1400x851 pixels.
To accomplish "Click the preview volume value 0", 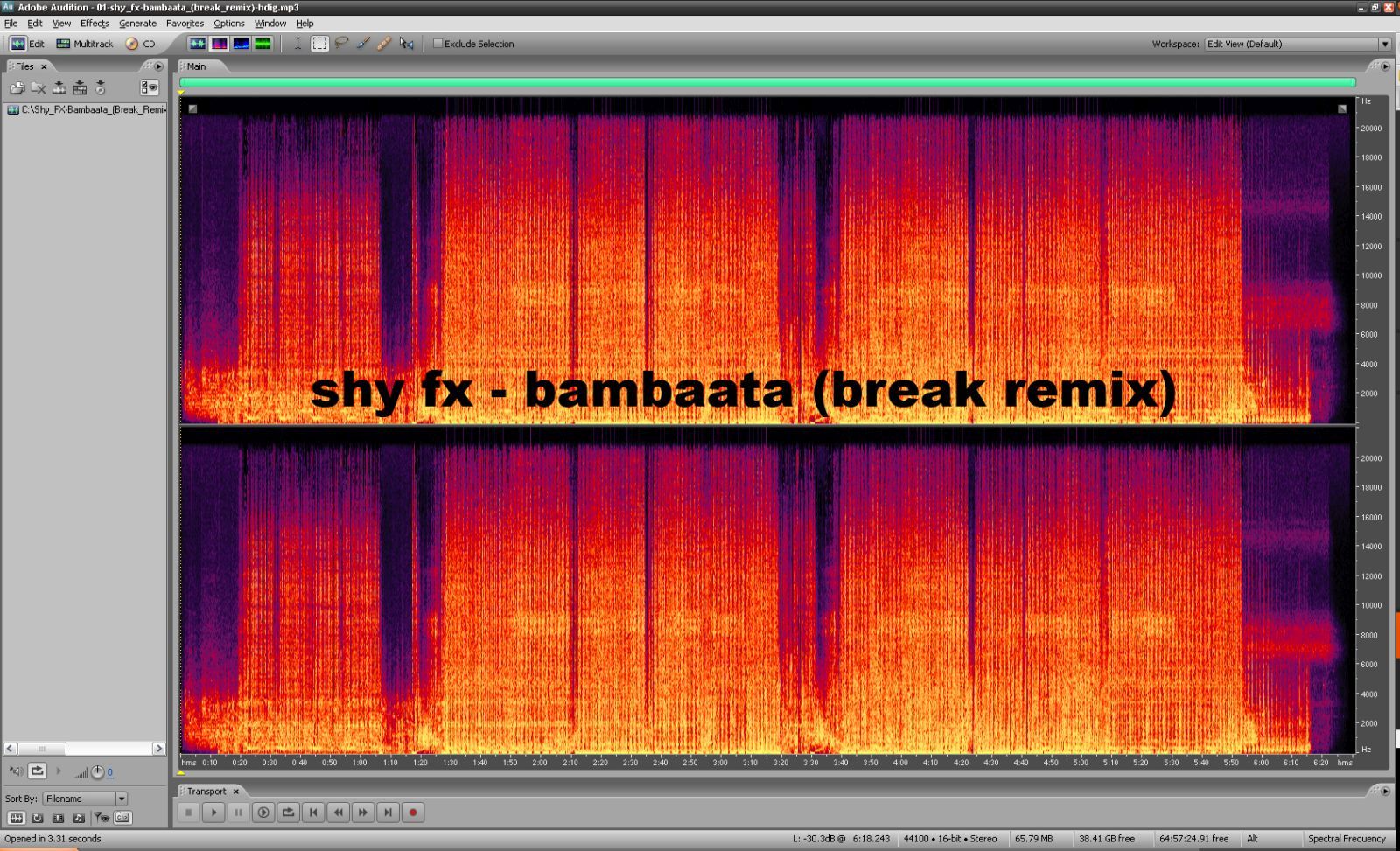I will click(110, 772).
